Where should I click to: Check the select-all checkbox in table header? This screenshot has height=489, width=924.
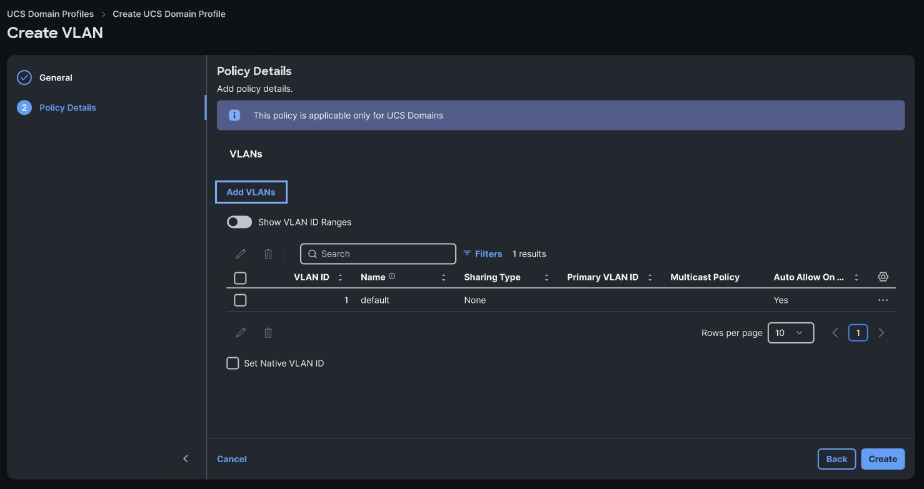click(240, 277)
